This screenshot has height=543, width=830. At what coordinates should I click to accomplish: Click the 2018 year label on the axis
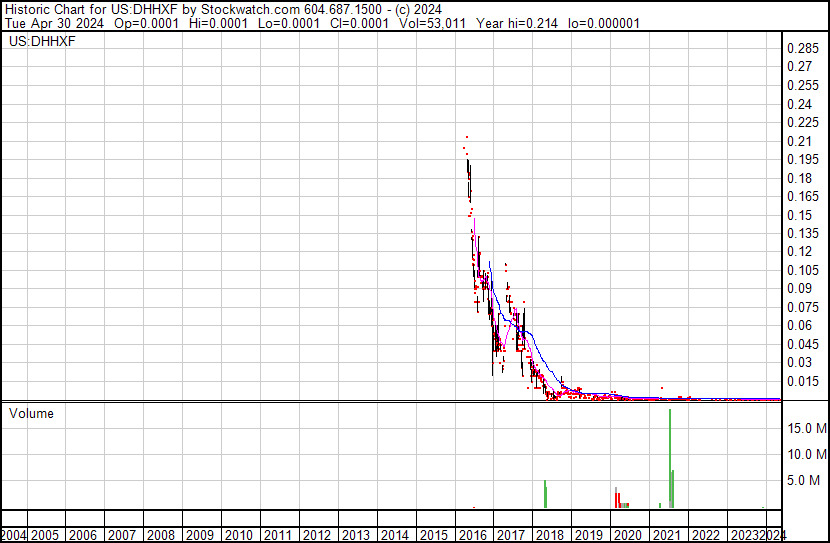click(550, 535)
